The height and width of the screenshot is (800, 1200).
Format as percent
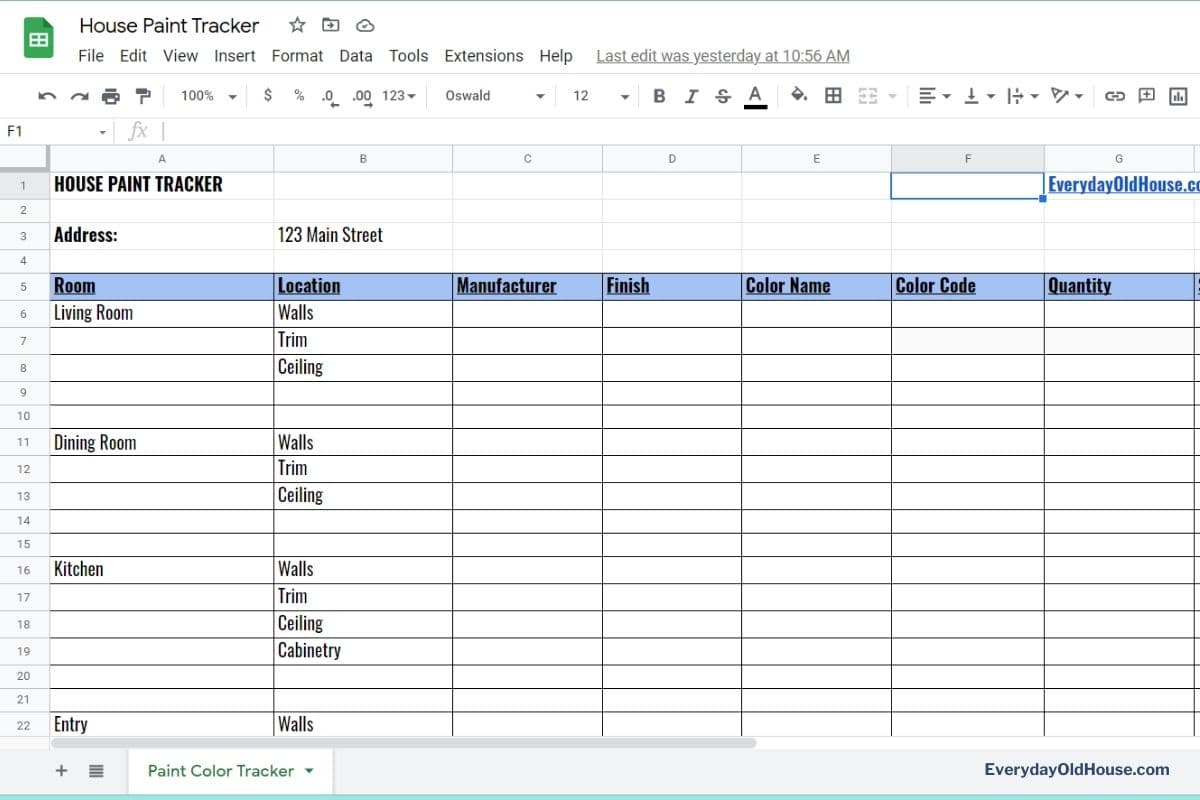tap(299, 95)
